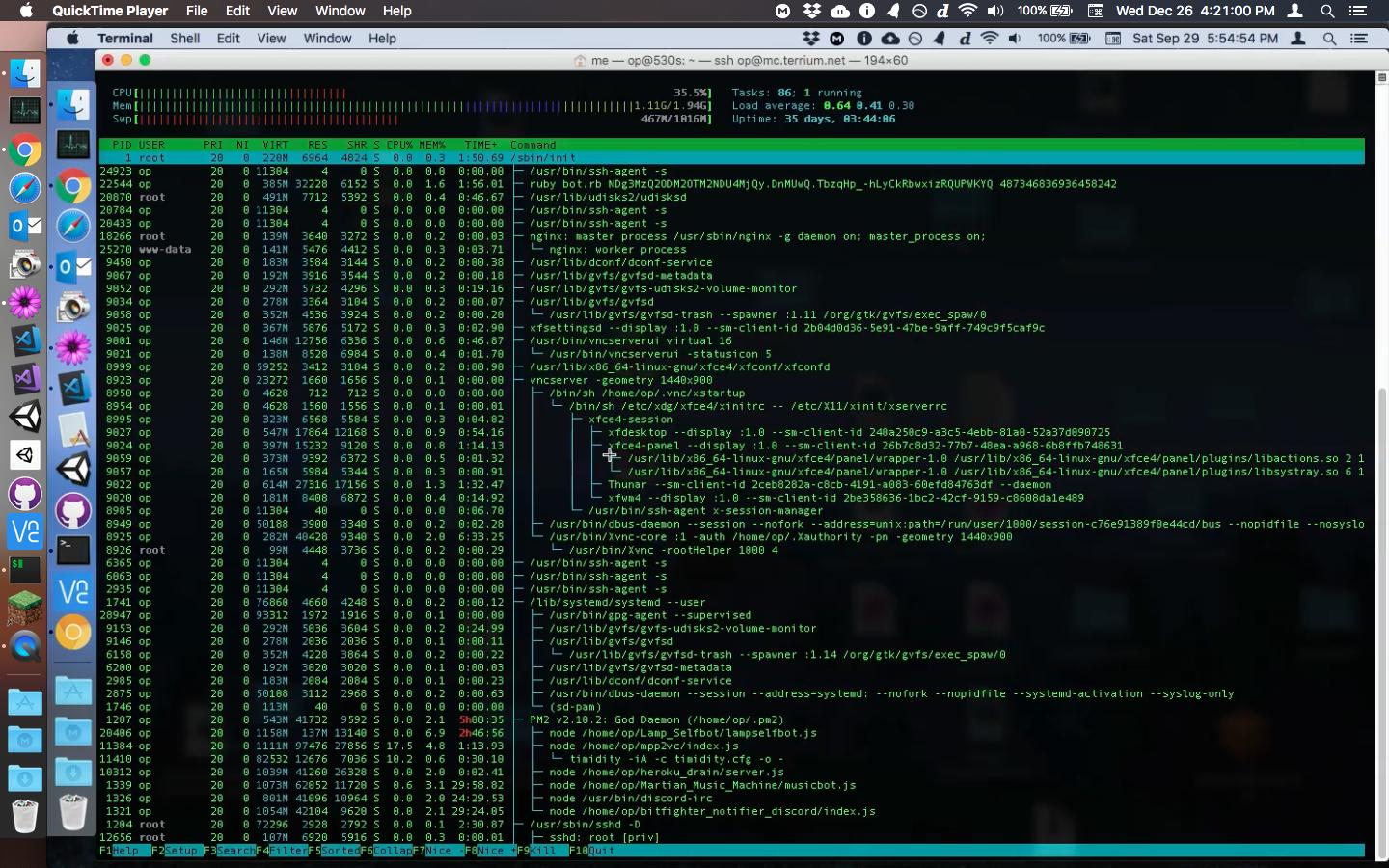This screenshot has width=1389, height=868.
Task: Open Dropbox in the top system menu bar
Action: [x=812, y=11]
